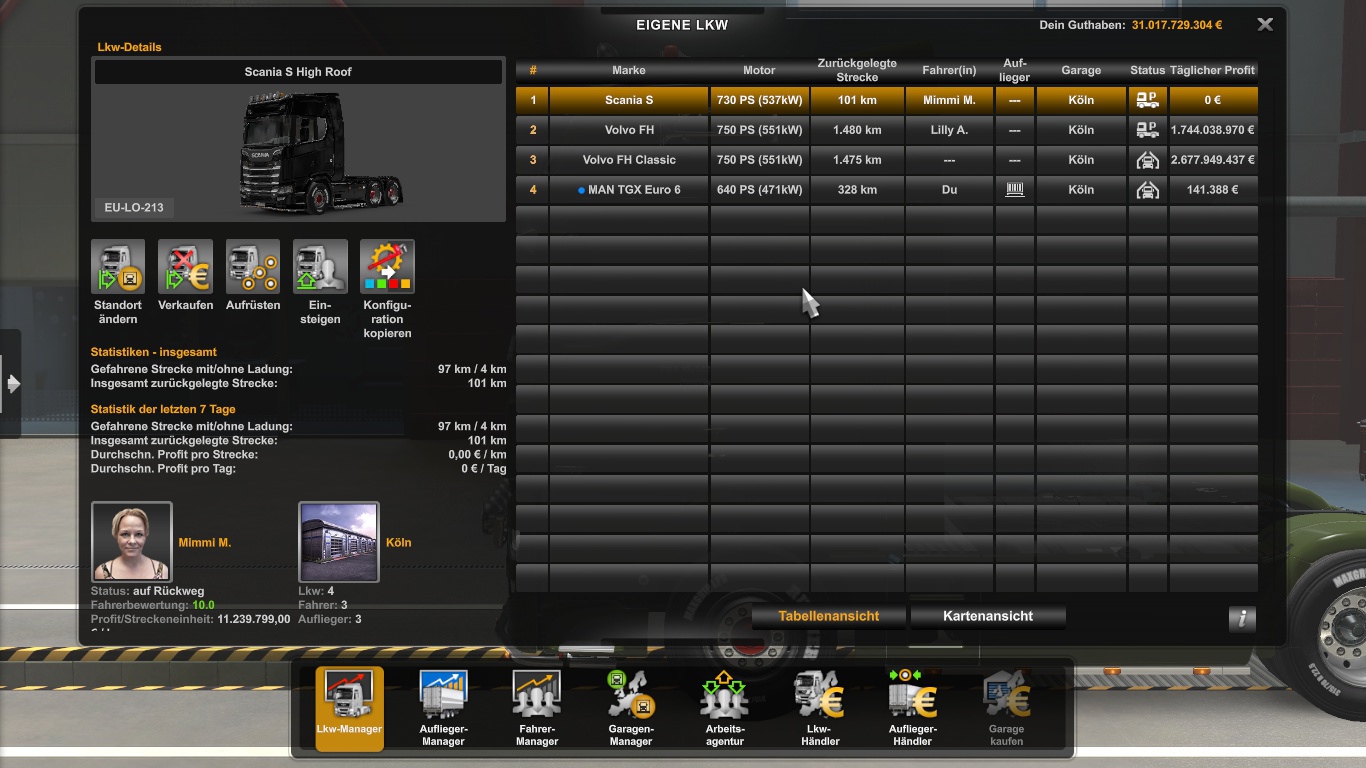Viewport: 1366px width, 768px height.
Task: Click driver name Lilly A. in table
Action: [x=949, y=130]
